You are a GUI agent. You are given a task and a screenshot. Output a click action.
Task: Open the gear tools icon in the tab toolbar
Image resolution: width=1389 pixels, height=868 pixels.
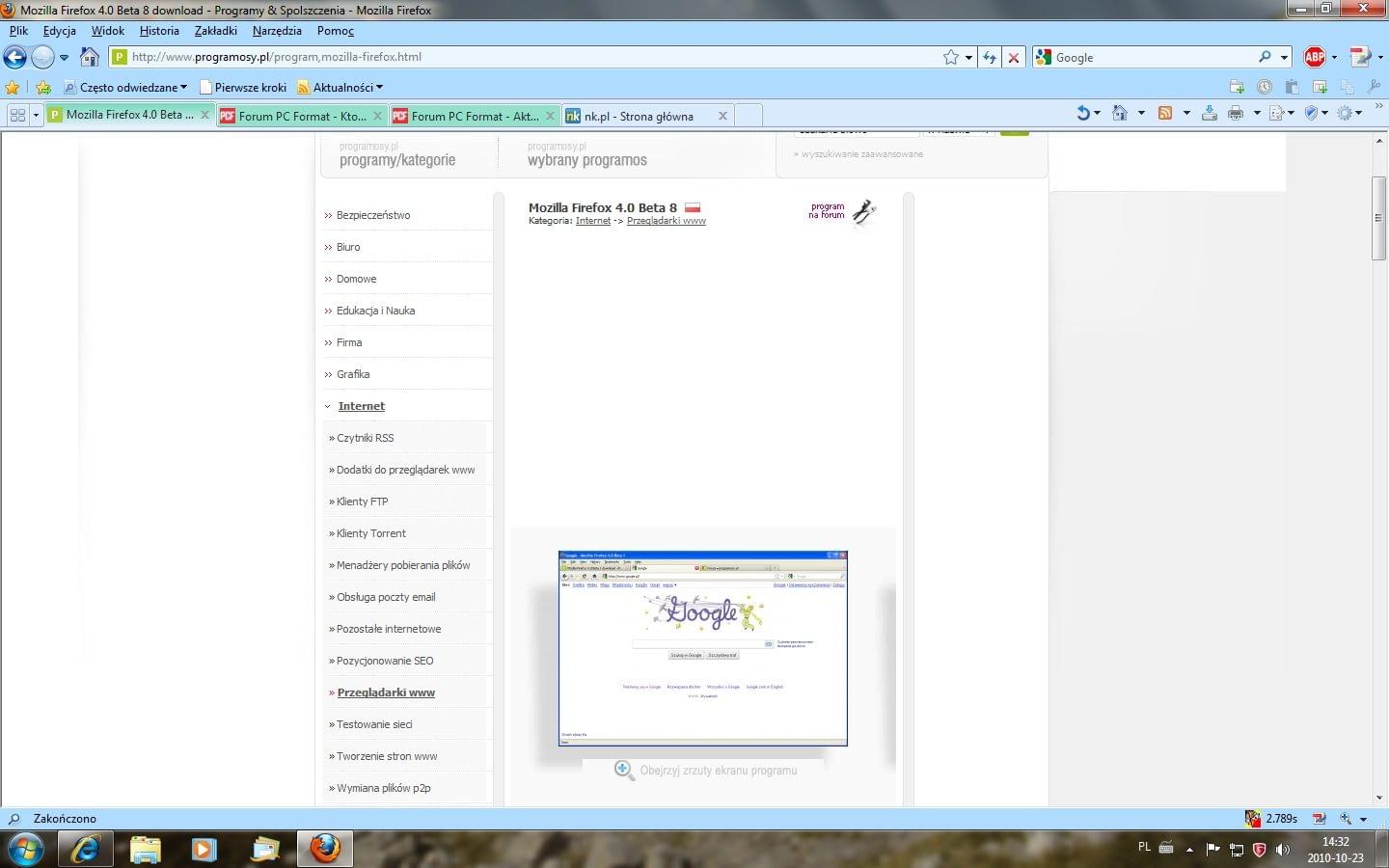coord(1345,113)
